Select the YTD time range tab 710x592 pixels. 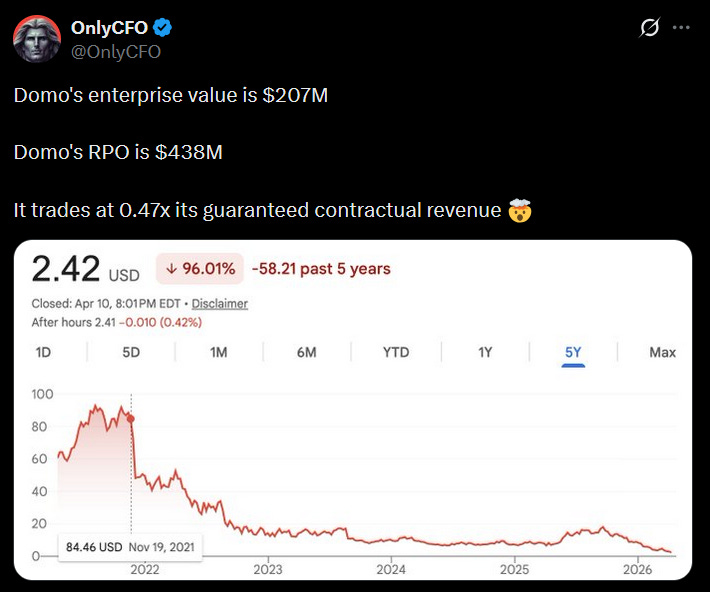pyautogui.click(x=396, y=352)
